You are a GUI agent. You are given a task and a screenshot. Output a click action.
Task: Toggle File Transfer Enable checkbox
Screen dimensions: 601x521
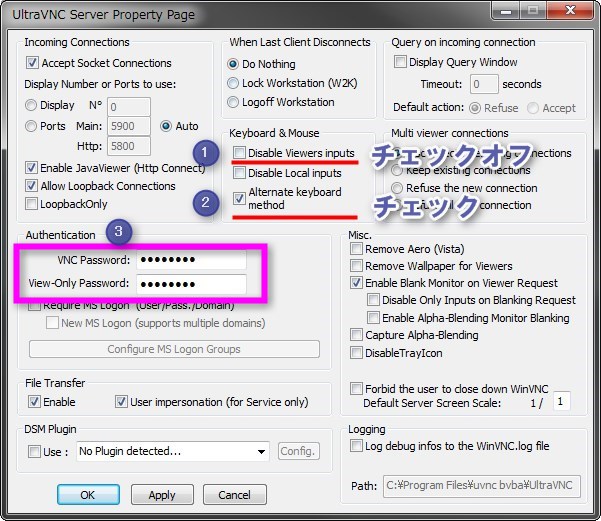[34, 402]
